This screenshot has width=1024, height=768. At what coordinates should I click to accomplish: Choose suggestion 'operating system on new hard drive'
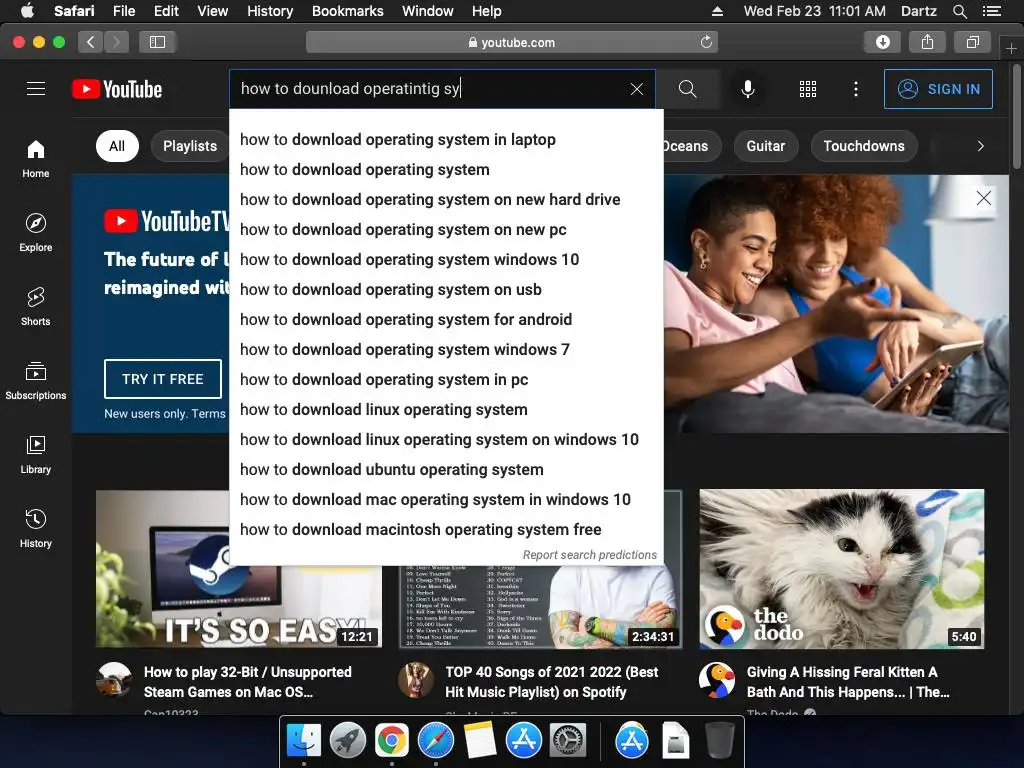pos(447,200)
